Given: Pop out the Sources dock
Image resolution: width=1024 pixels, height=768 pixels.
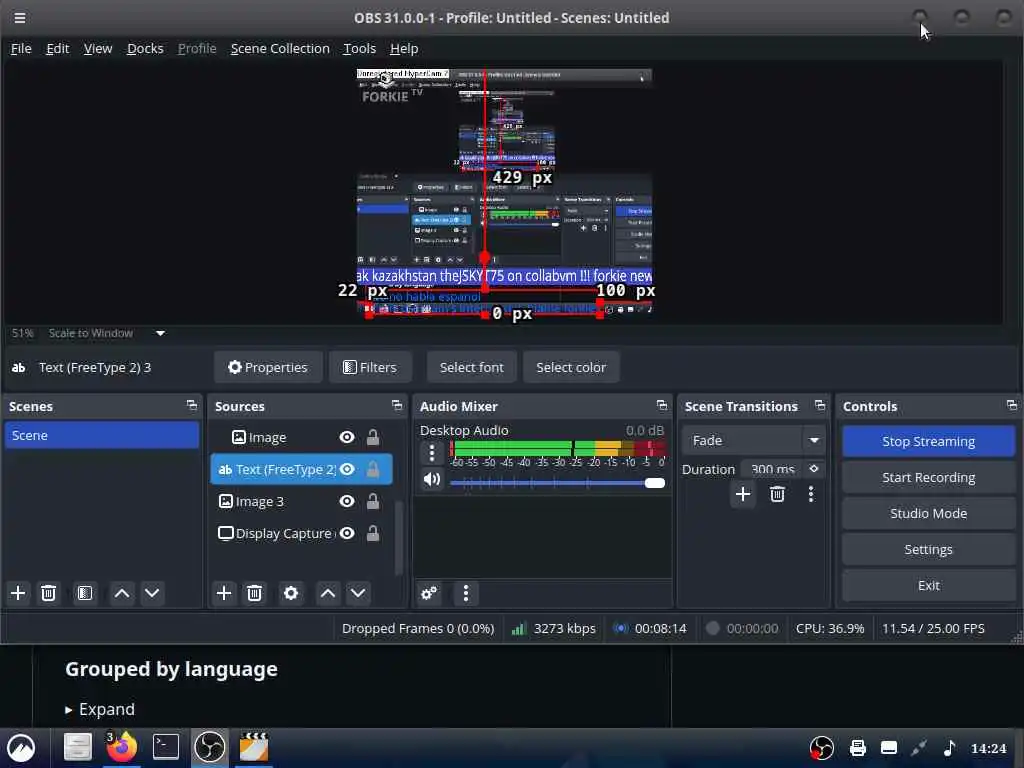Looking at the screenshot, I should tap(397, 406).
